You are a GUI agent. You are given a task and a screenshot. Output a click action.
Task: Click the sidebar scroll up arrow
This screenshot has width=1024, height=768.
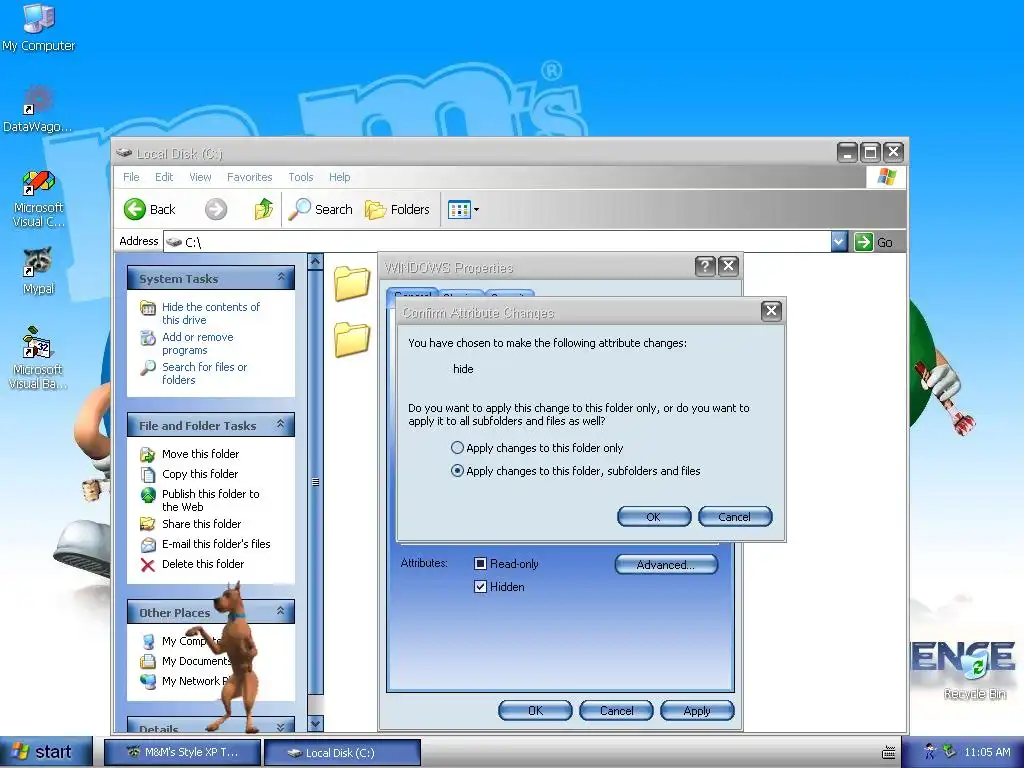point(315,262)
